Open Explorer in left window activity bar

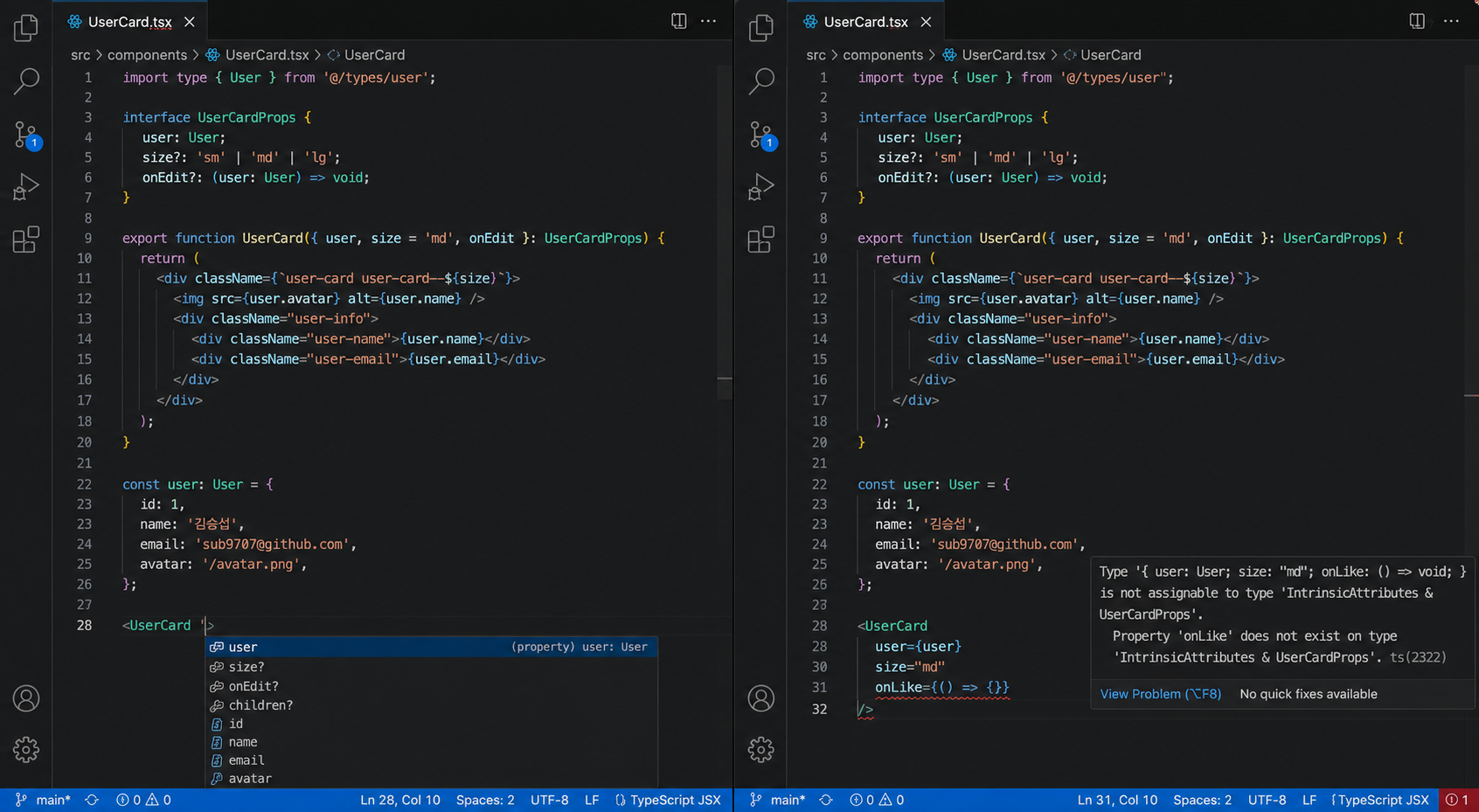pos(26,28)
